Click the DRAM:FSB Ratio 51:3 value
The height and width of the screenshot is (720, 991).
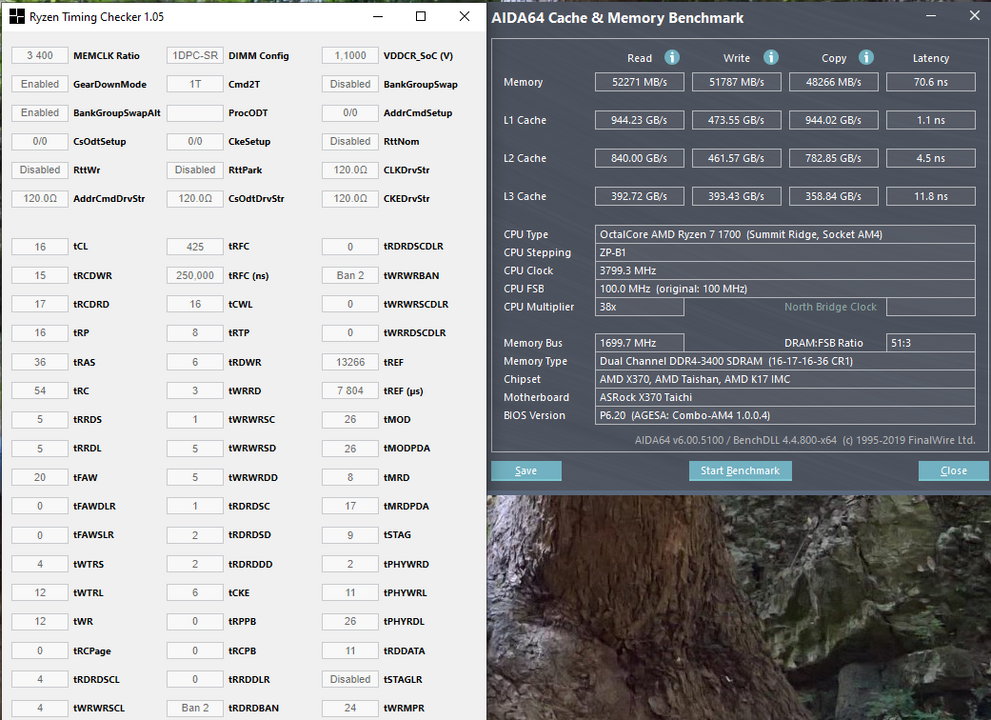click(x=930, y=343)
